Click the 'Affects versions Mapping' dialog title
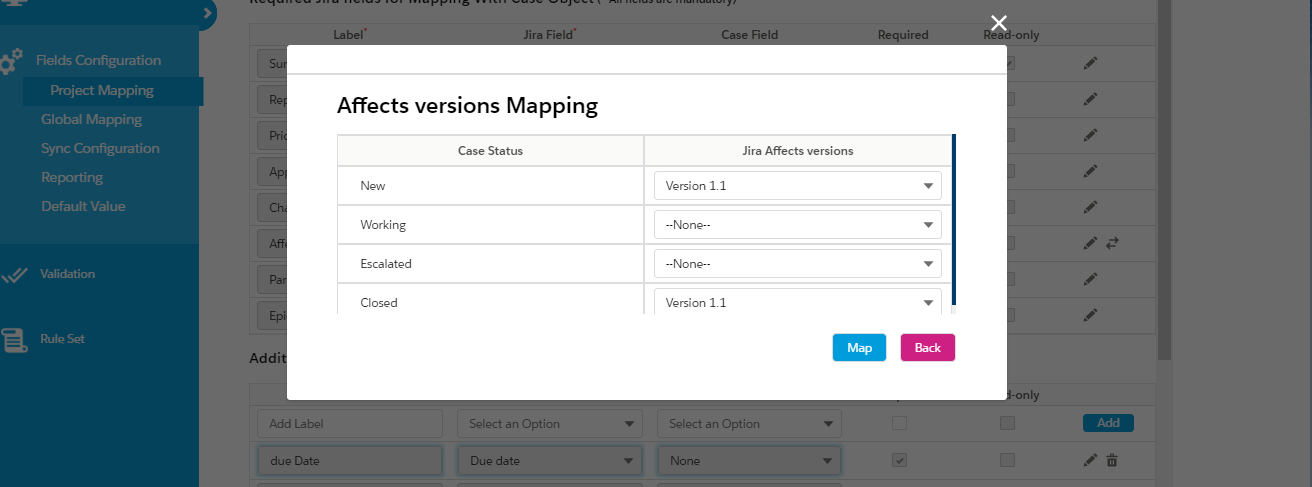The width and height of the screenshot is (1312, 487). 467,105
